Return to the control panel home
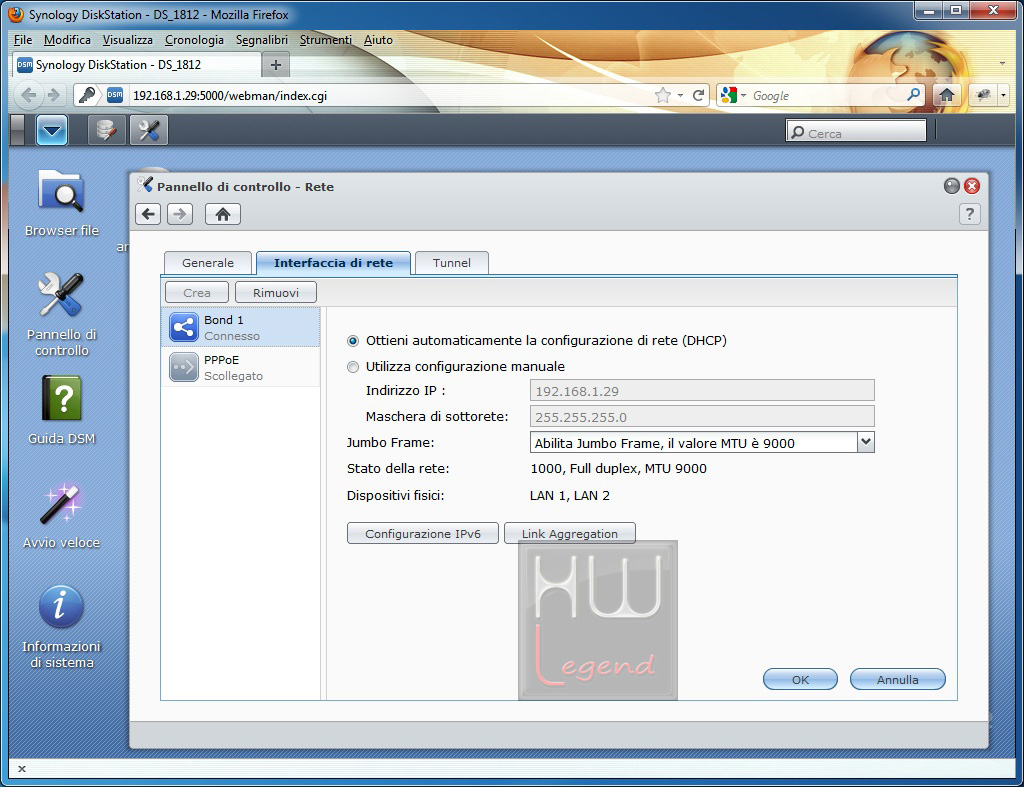 [x=223, y=214]
